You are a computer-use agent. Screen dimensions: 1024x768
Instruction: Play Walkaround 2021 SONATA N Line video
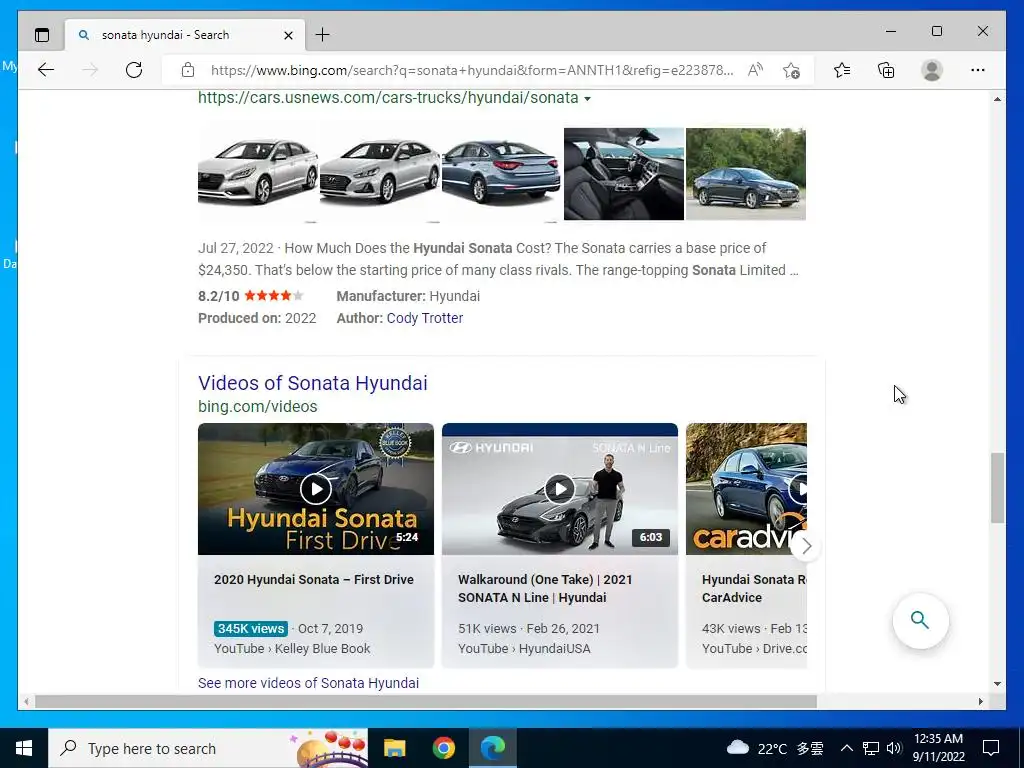560,489
